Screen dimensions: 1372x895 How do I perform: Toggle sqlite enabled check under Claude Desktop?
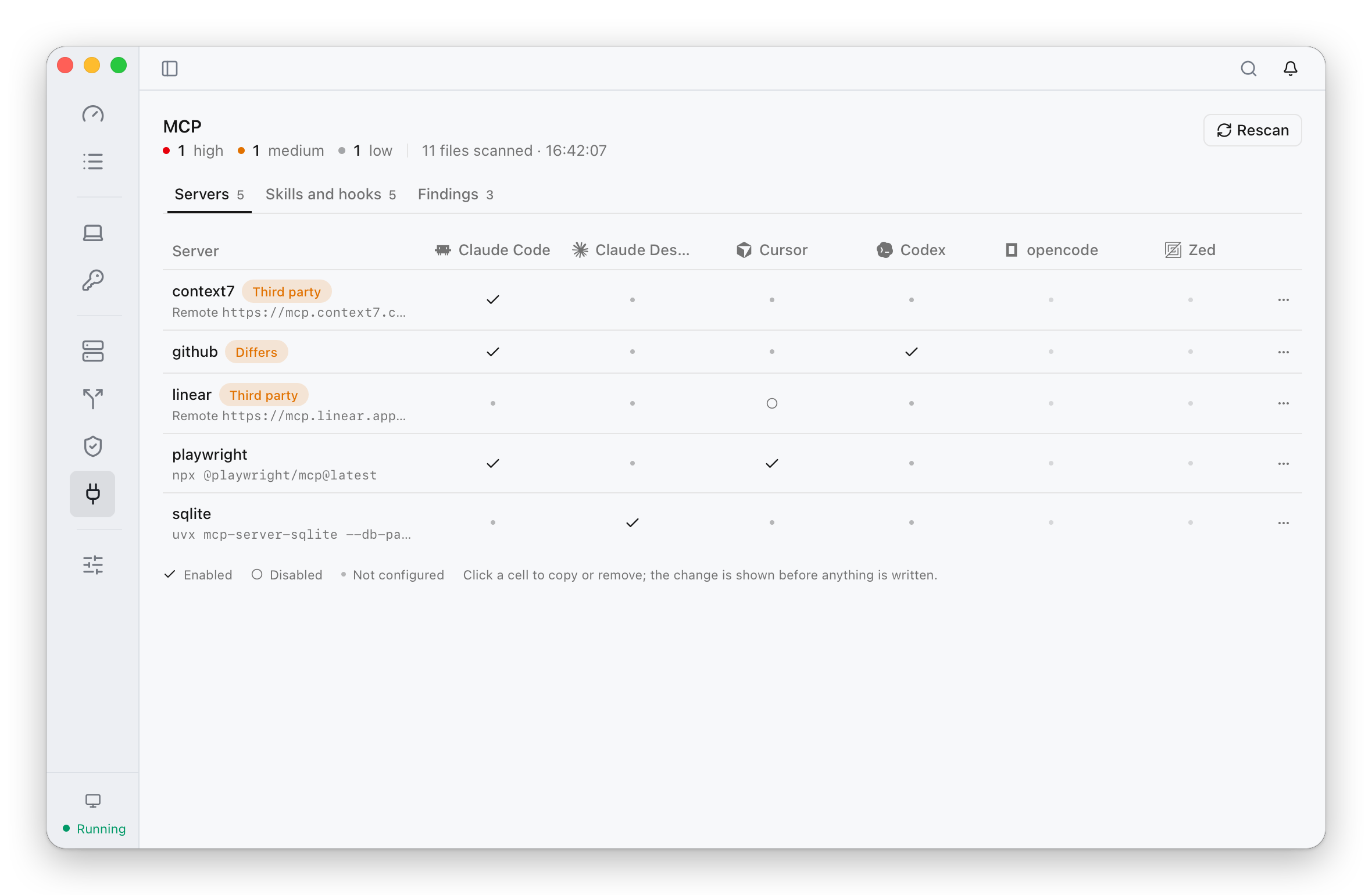pyautogui.click(x=633, y=523)
